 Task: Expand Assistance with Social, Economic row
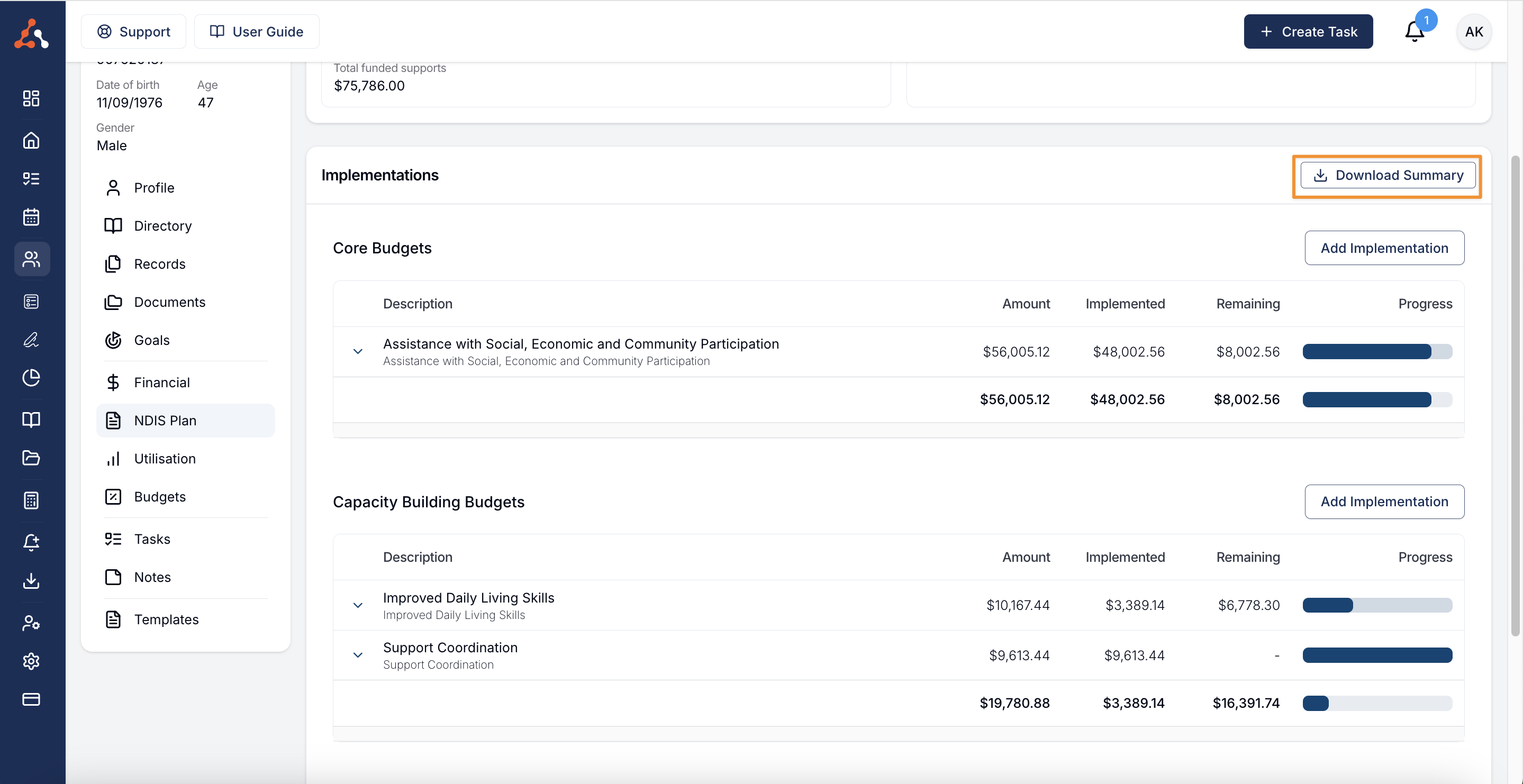click(x=358, y=351)
